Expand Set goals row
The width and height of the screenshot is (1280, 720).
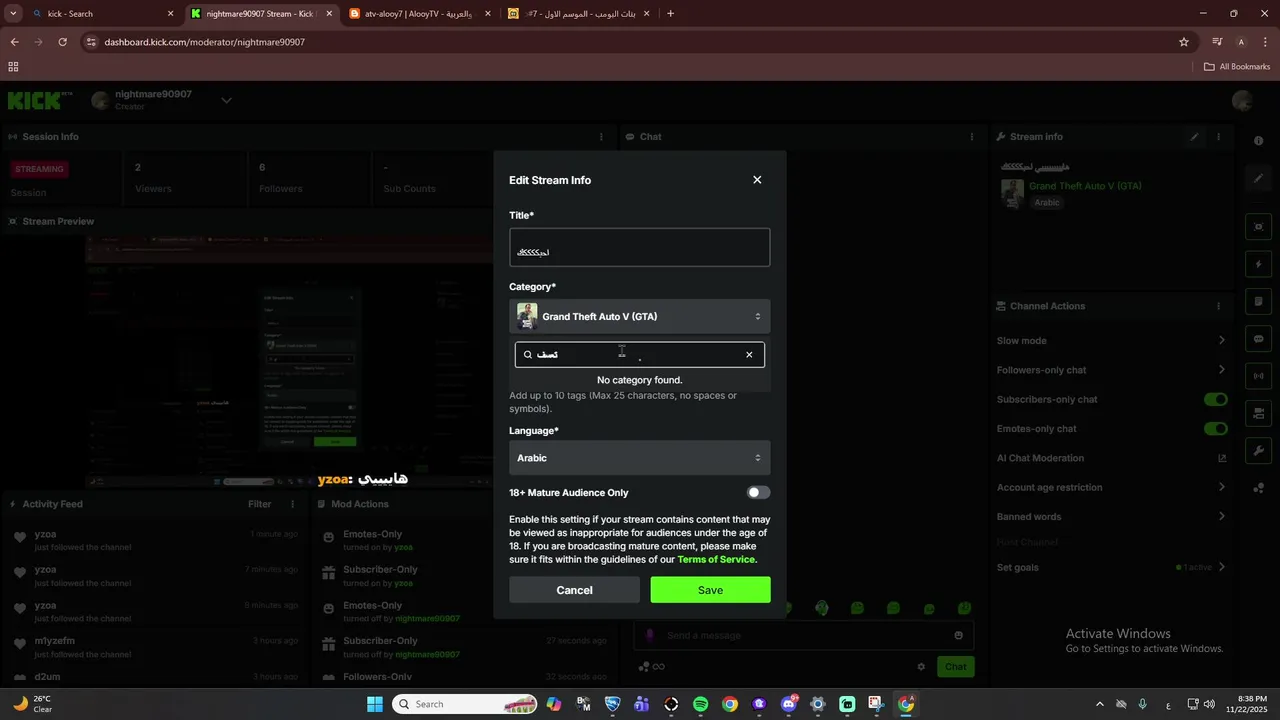(1110, 567)
